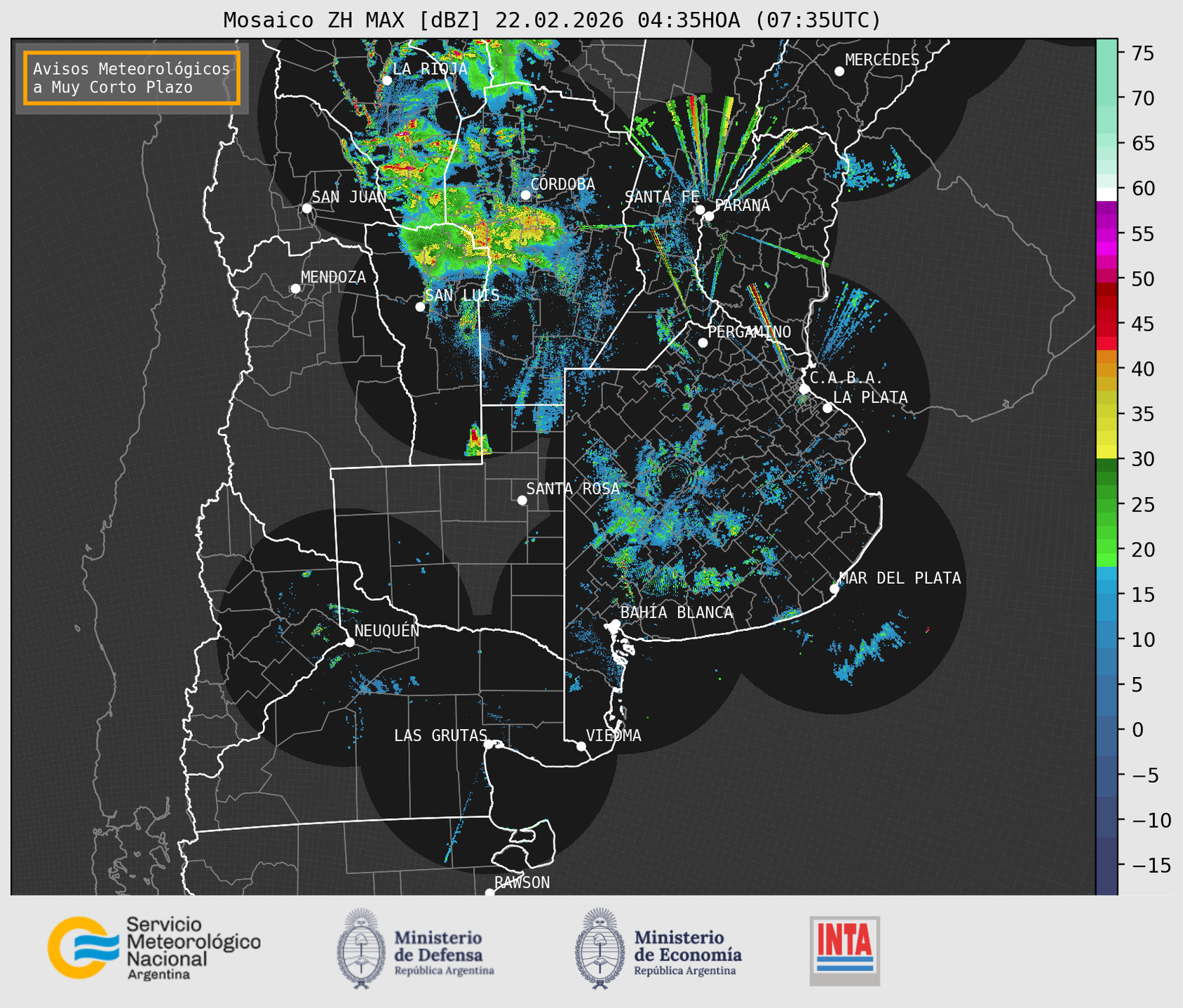Select the LA PLATA city marker
Screen dimensions: 1183x1008
pos(827,408)
